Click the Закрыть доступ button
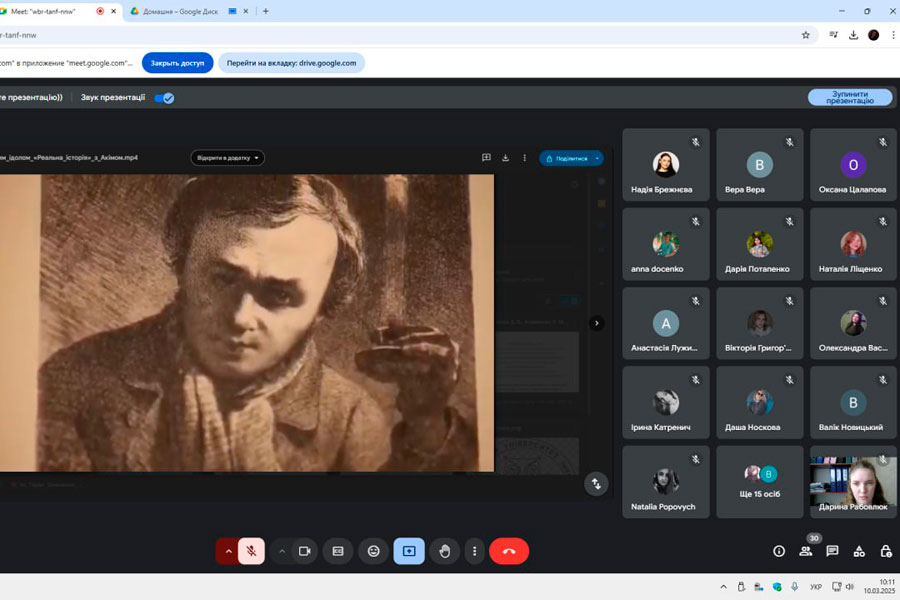 [x=177, y=63]
